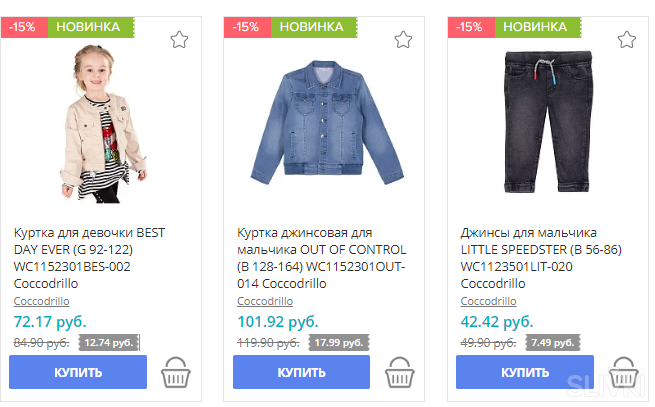Star the LITTLE SPEEDSTER jeans

tap(627, 40)
